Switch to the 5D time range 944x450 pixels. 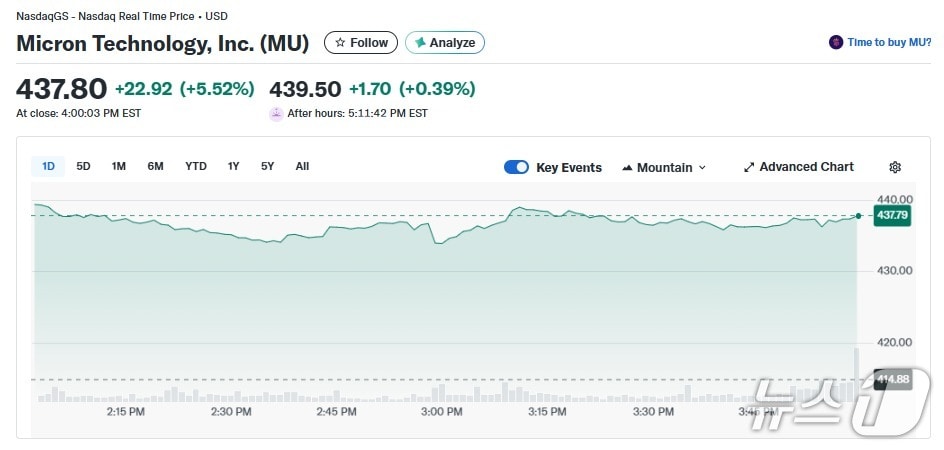pyautogui.click(x=83, y=166)
